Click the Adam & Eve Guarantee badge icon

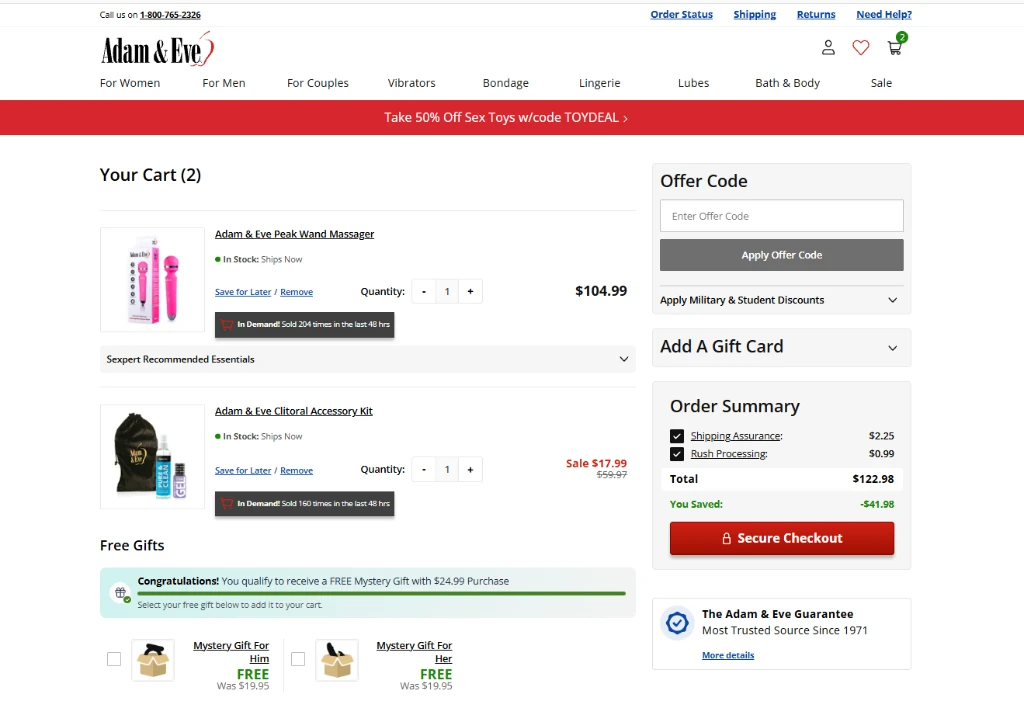pos(677,622)
